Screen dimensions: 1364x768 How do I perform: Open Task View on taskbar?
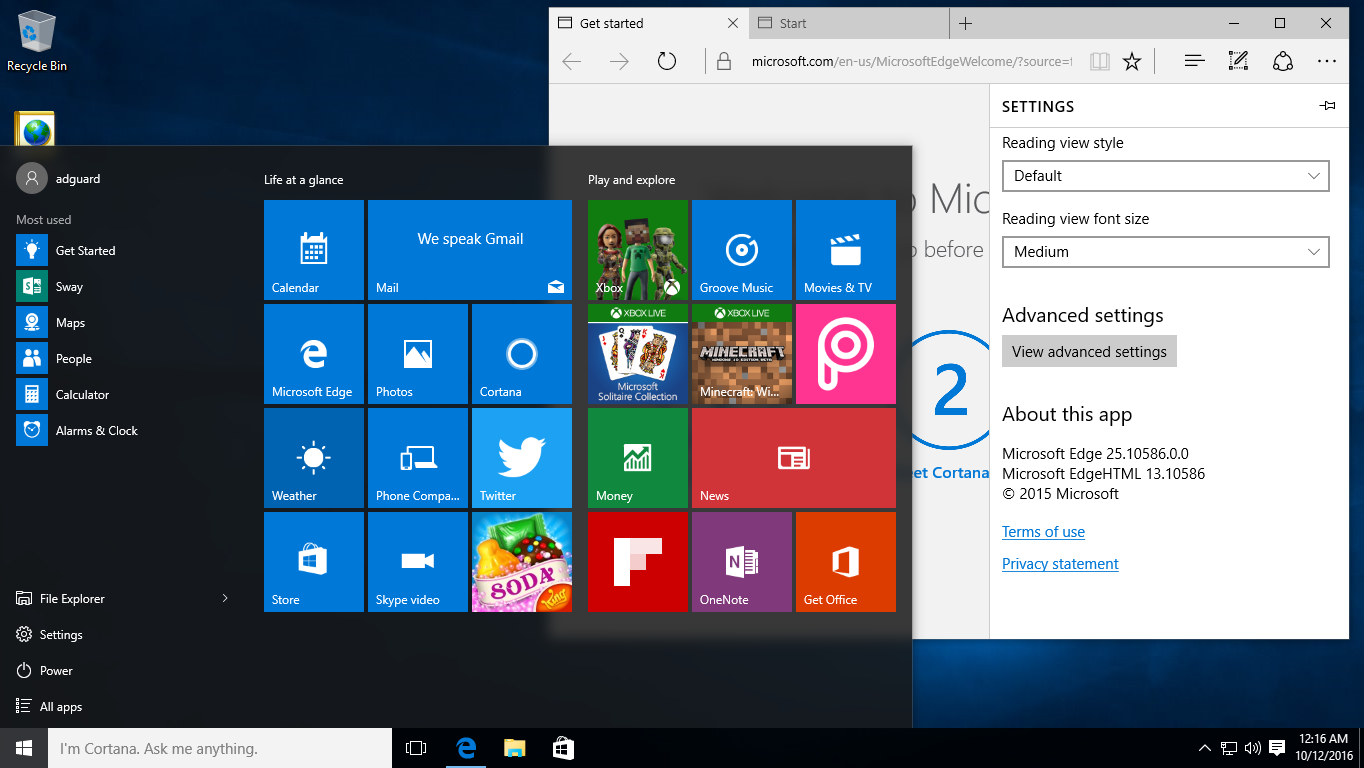coord(416,748)
